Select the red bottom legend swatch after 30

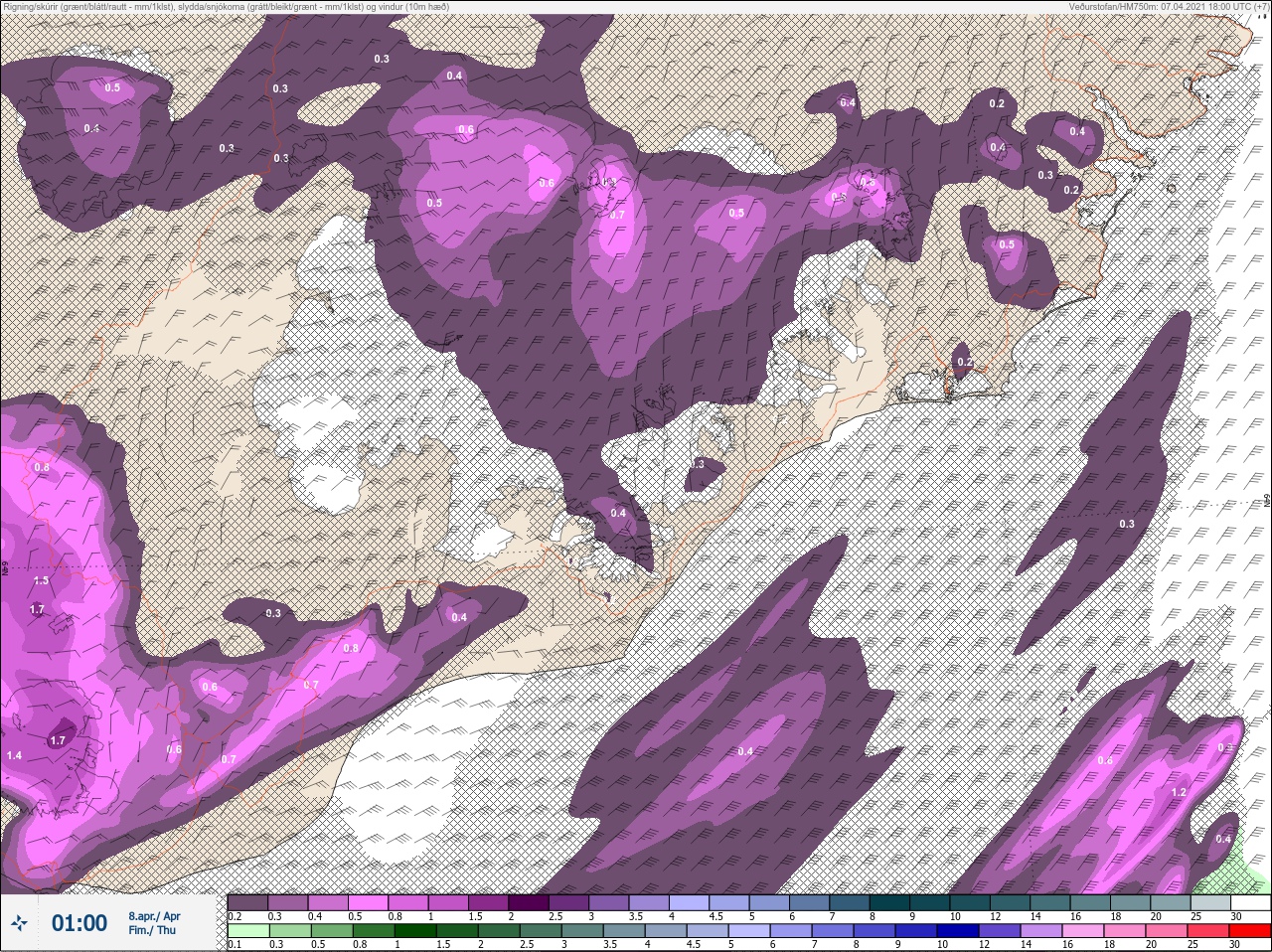[1250, 931]
